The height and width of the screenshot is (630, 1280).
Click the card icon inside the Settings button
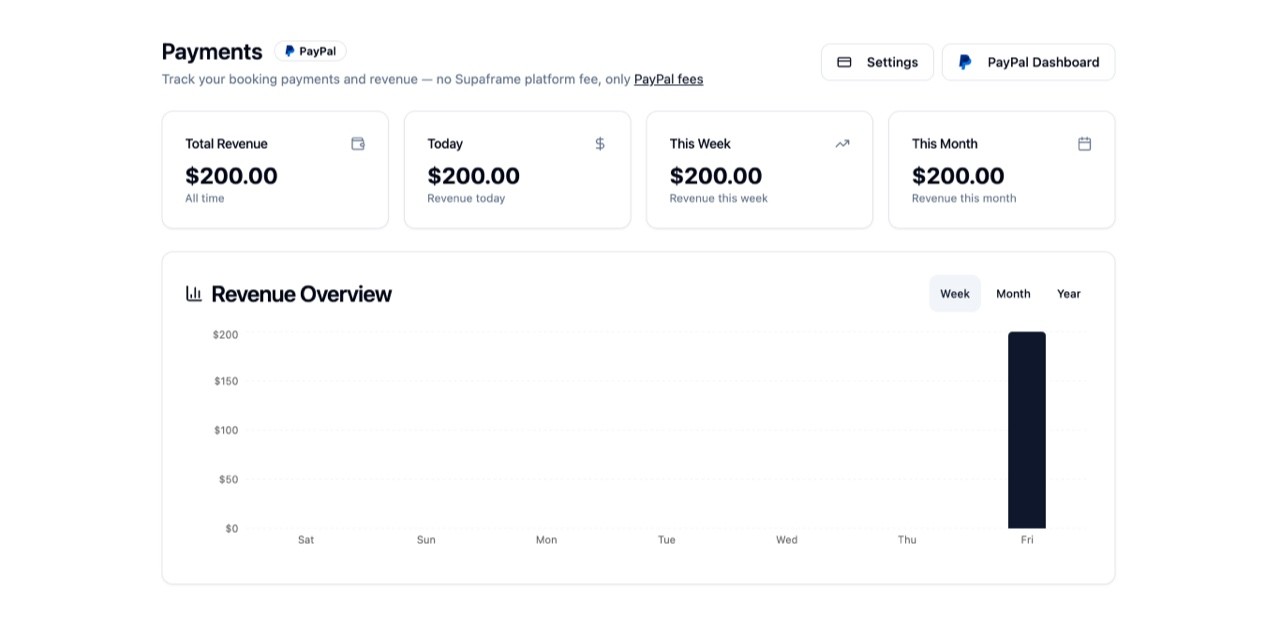pyautogui.click(x=845, y=61)
